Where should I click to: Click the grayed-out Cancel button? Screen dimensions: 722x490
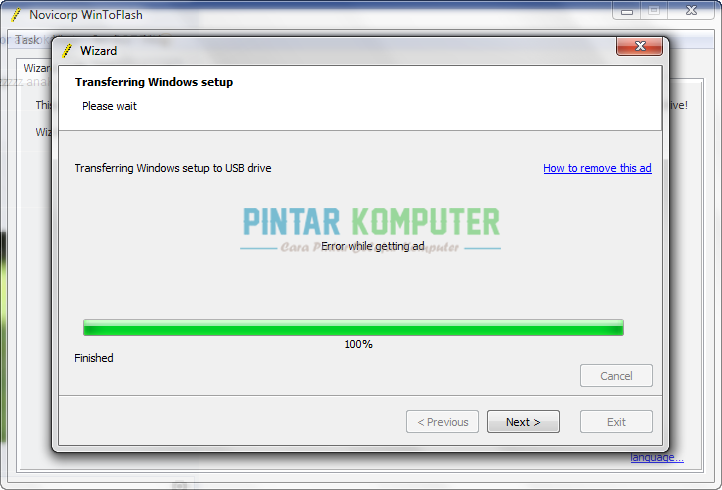point(616,375)
